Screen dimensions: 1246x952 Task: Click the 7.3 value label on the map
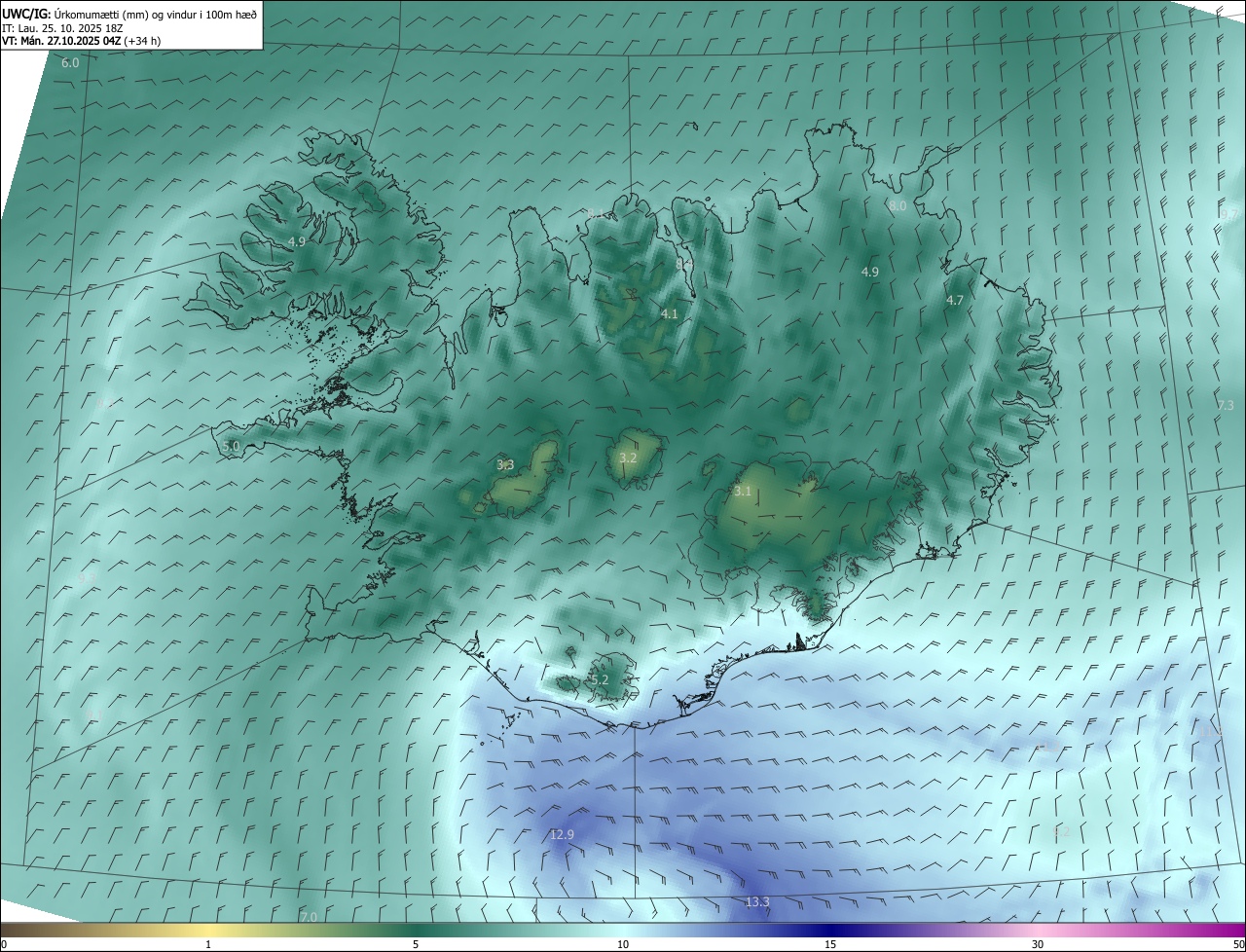pos(1226,405)
